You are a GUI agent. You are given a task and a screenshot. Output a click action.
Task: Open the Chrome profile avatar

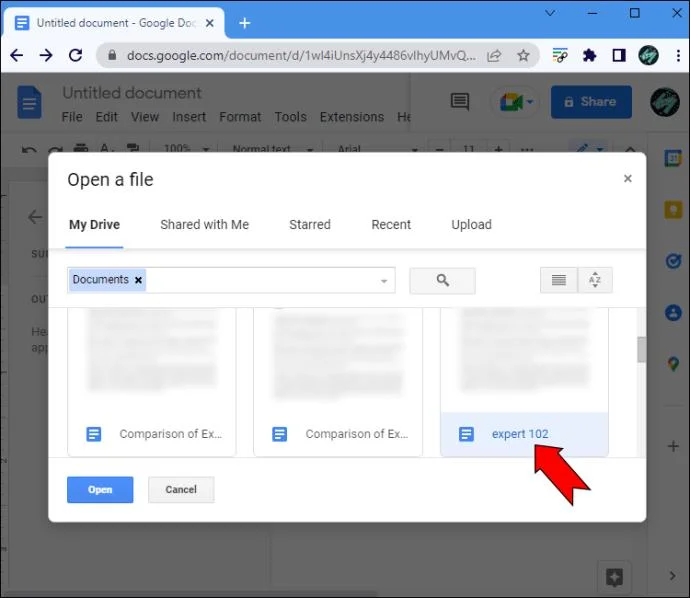tap(648, 55)
